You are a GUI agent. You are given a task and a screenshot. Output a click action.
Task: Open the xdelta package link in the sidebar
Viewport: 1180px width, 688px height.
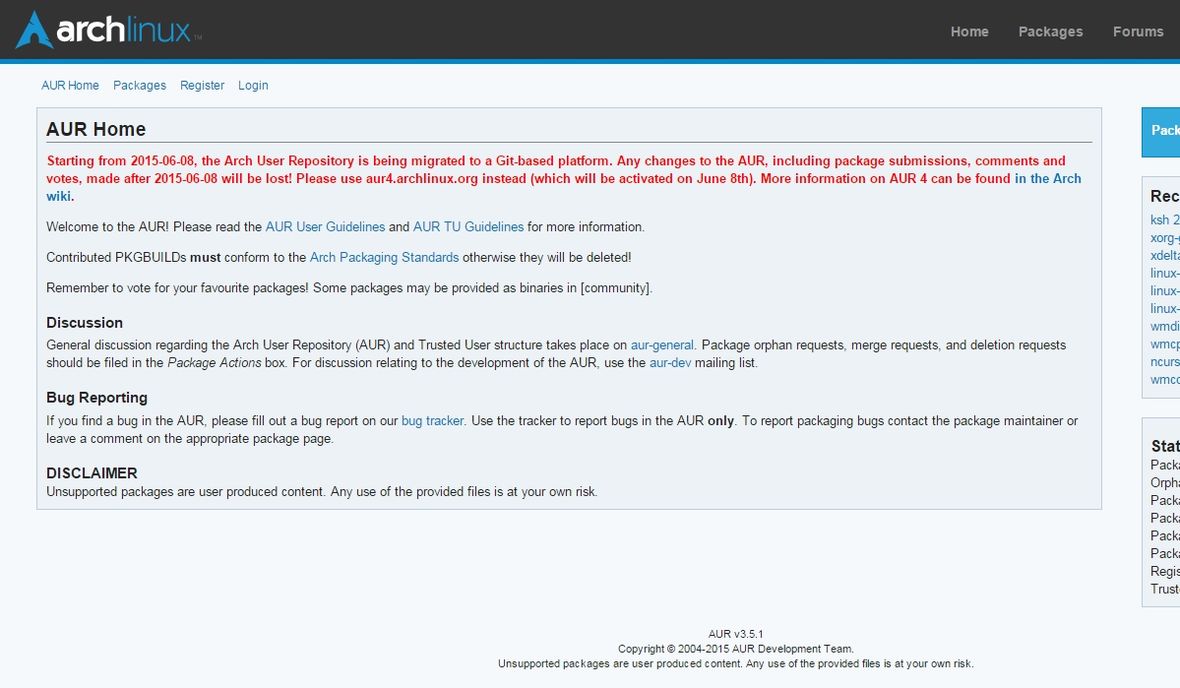(1165, 255)
